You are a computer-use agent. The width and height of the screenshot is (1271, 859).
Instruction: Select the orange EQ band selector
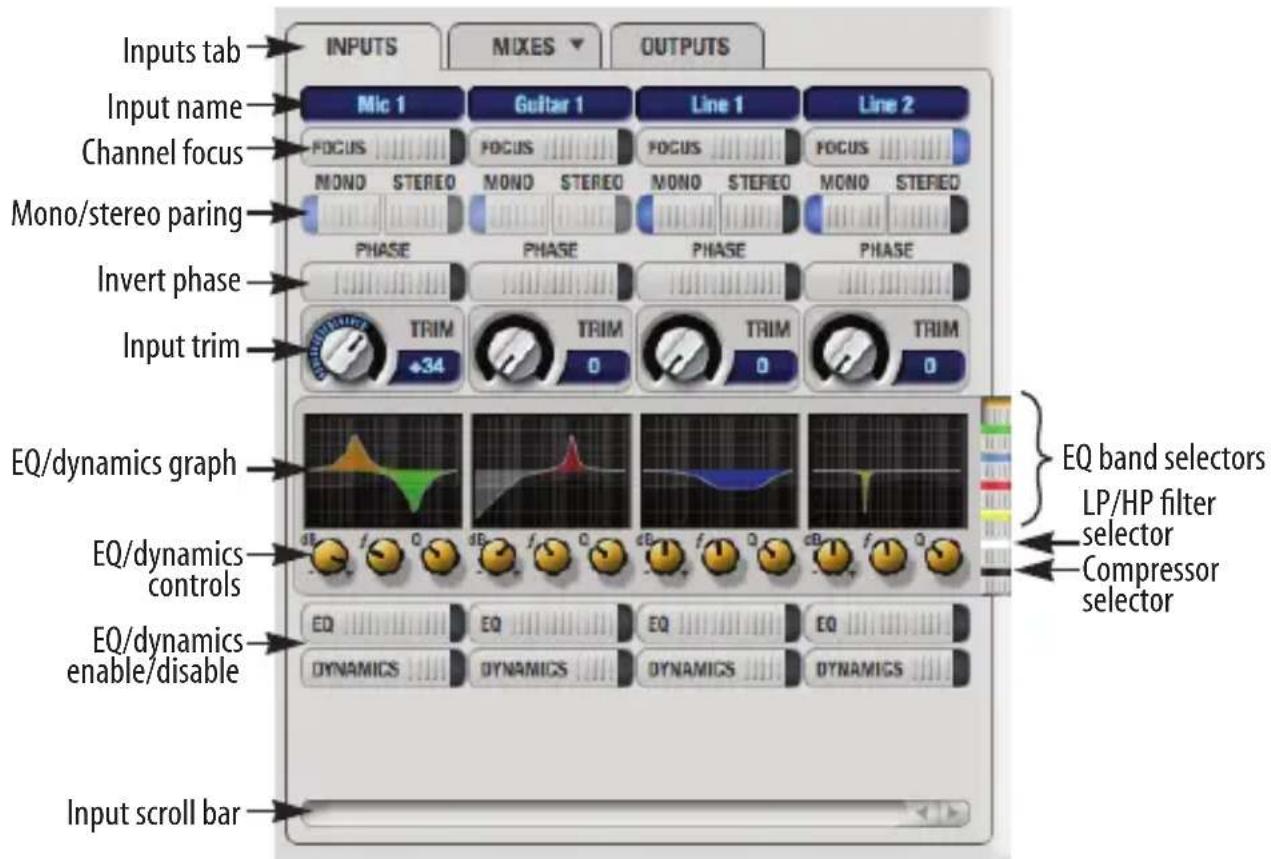coord(996,402)
